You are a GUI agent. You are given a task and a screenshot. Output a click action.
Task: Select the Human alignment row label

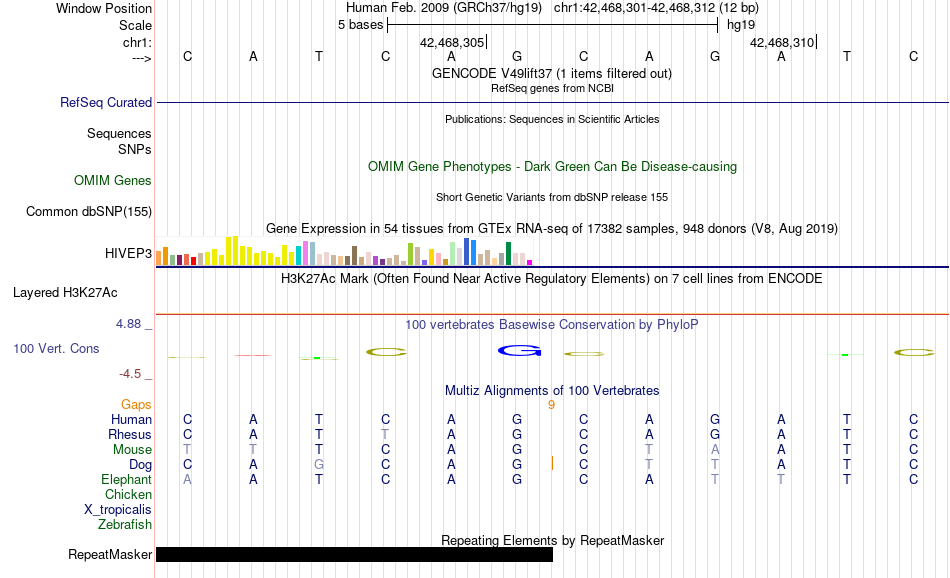[131, 419]
